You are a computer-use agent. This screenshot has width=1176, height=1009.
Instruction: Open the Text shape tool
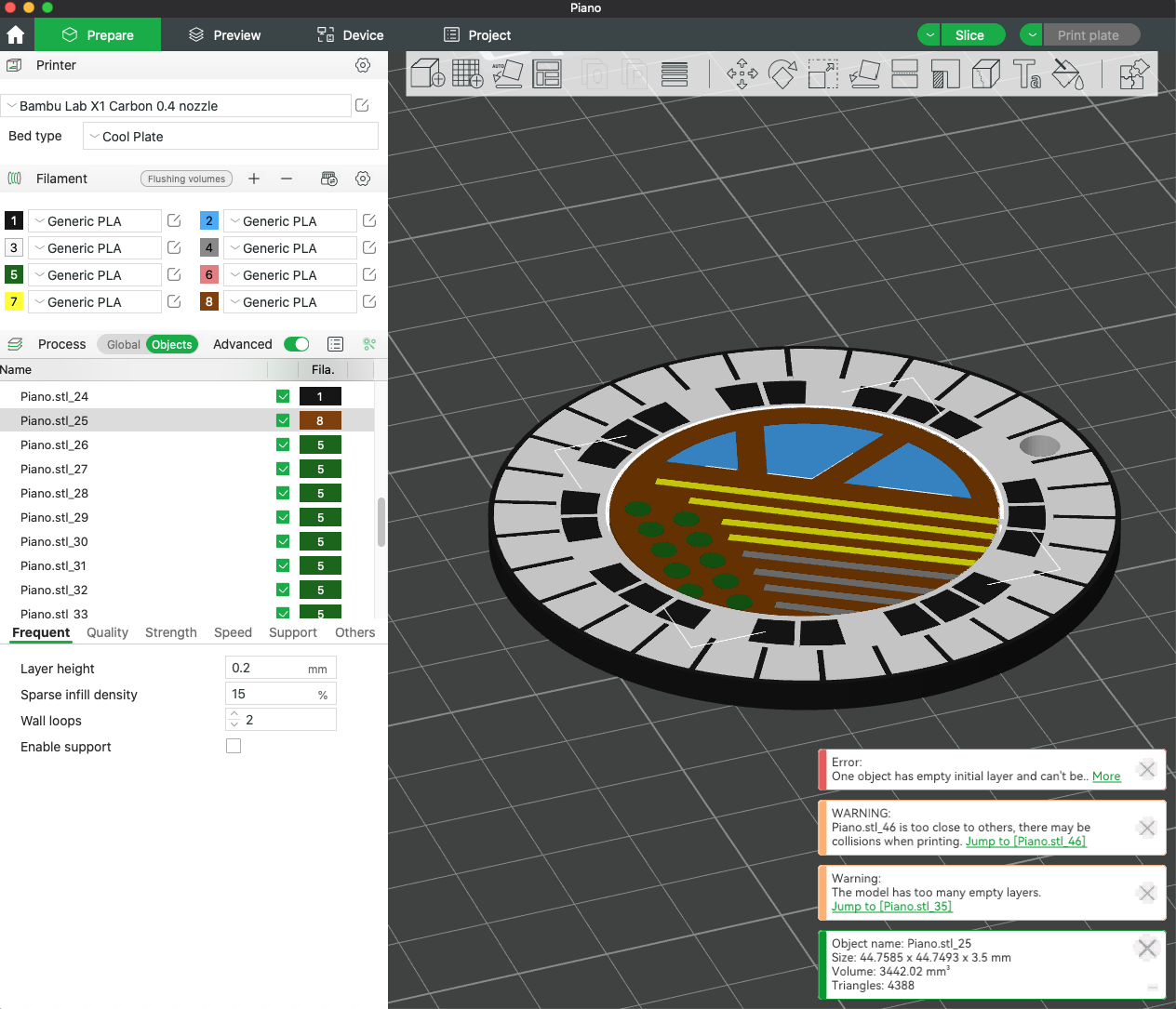(x=1027, y=73)
